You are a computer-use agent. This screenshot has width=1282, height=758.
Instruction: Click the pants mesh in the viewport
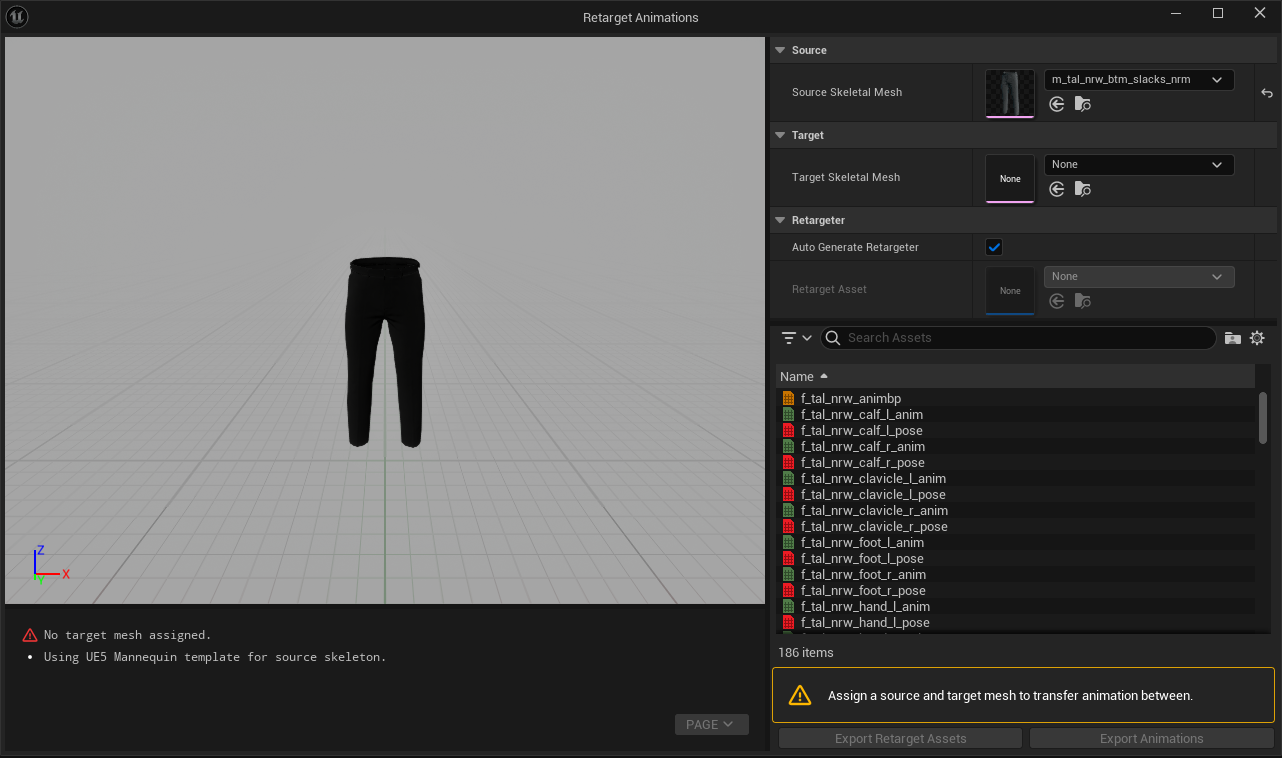[x=385, y=351]
